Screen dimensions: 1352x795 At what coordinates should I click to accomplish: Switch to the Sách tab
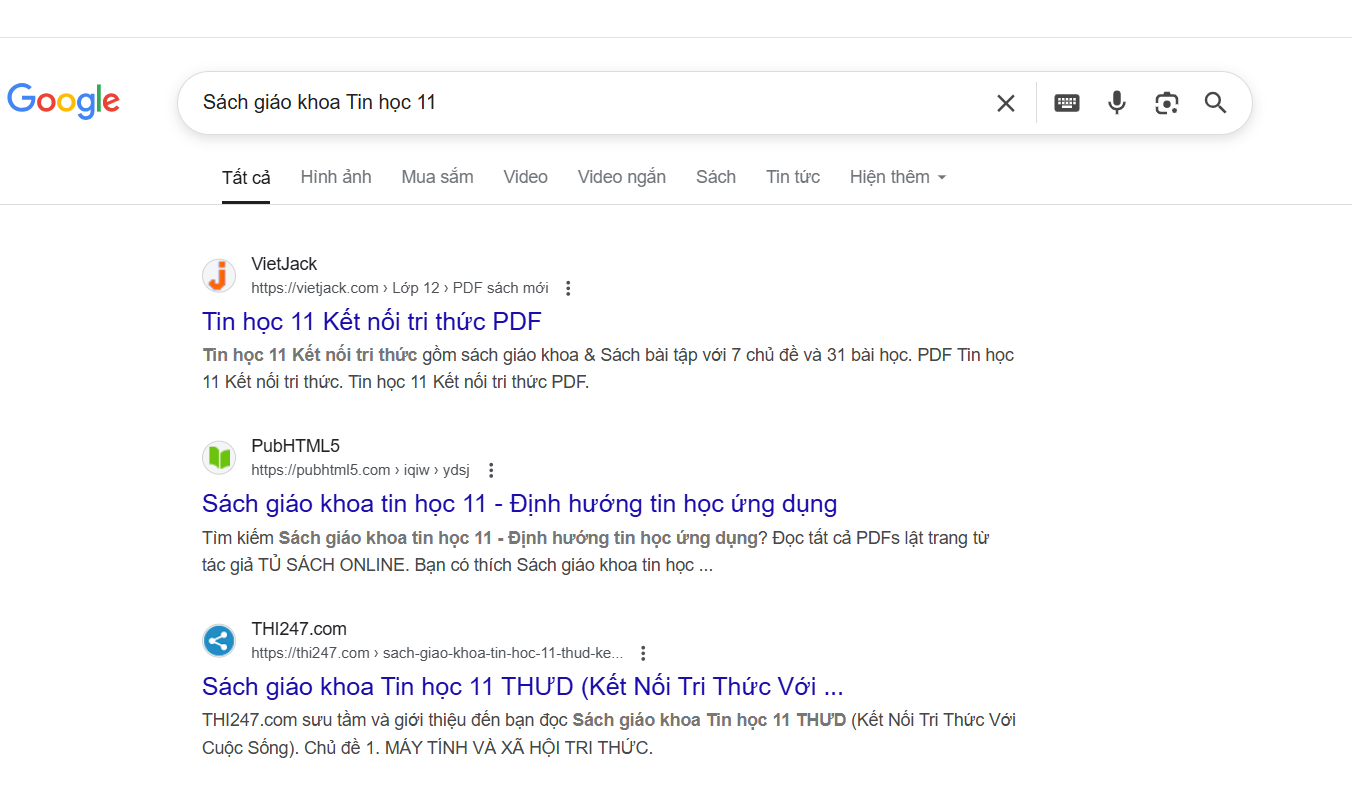pyautogui.click(x=716, y=177)
